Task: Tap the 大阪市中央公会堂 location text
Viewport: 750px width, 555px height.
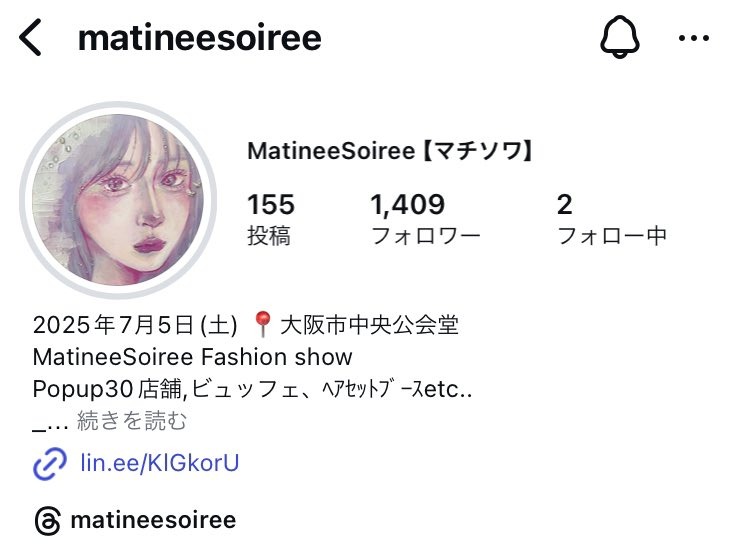Action: 369,325
